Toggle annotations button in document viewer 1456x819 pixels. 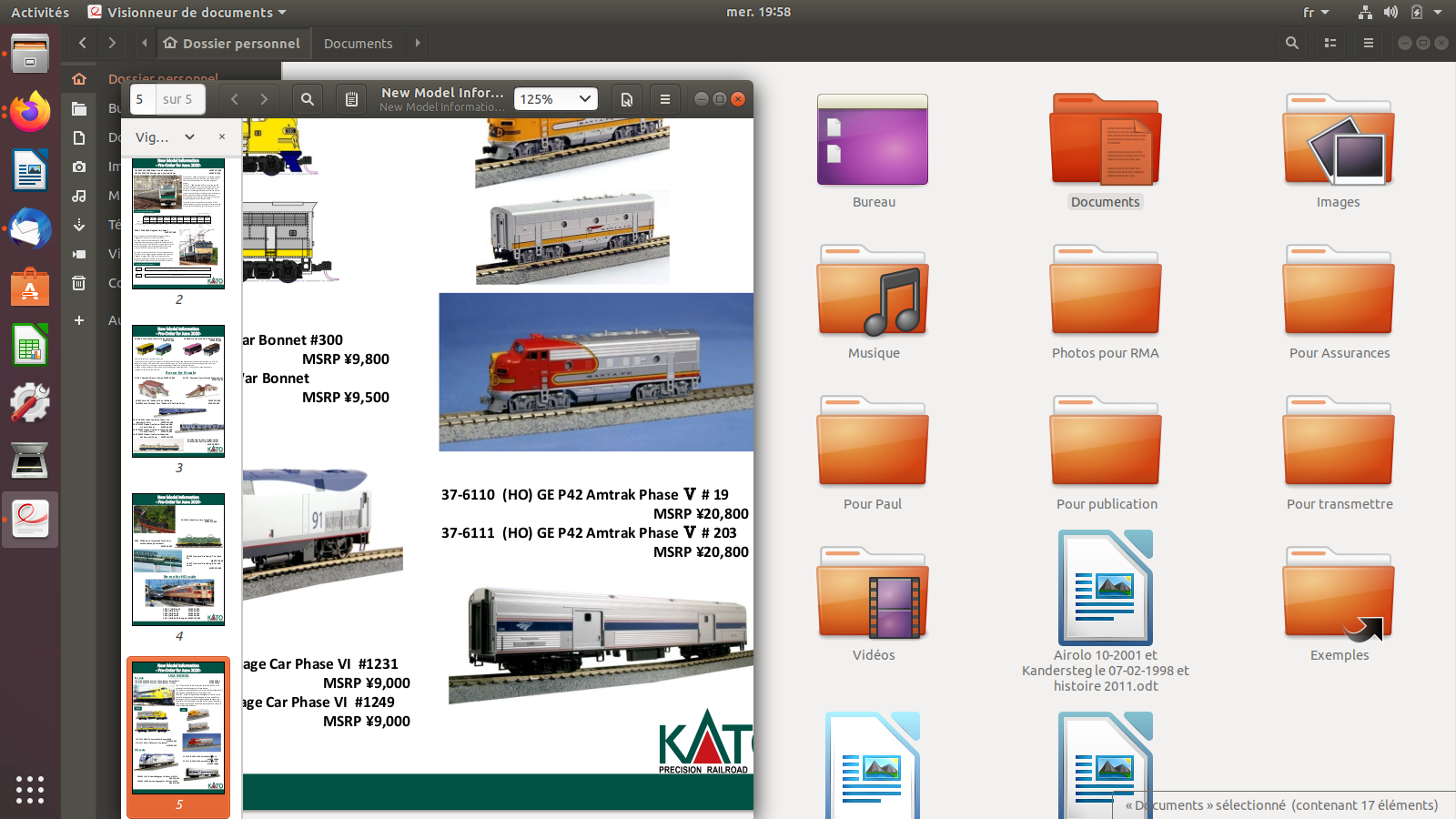point(351,99)
